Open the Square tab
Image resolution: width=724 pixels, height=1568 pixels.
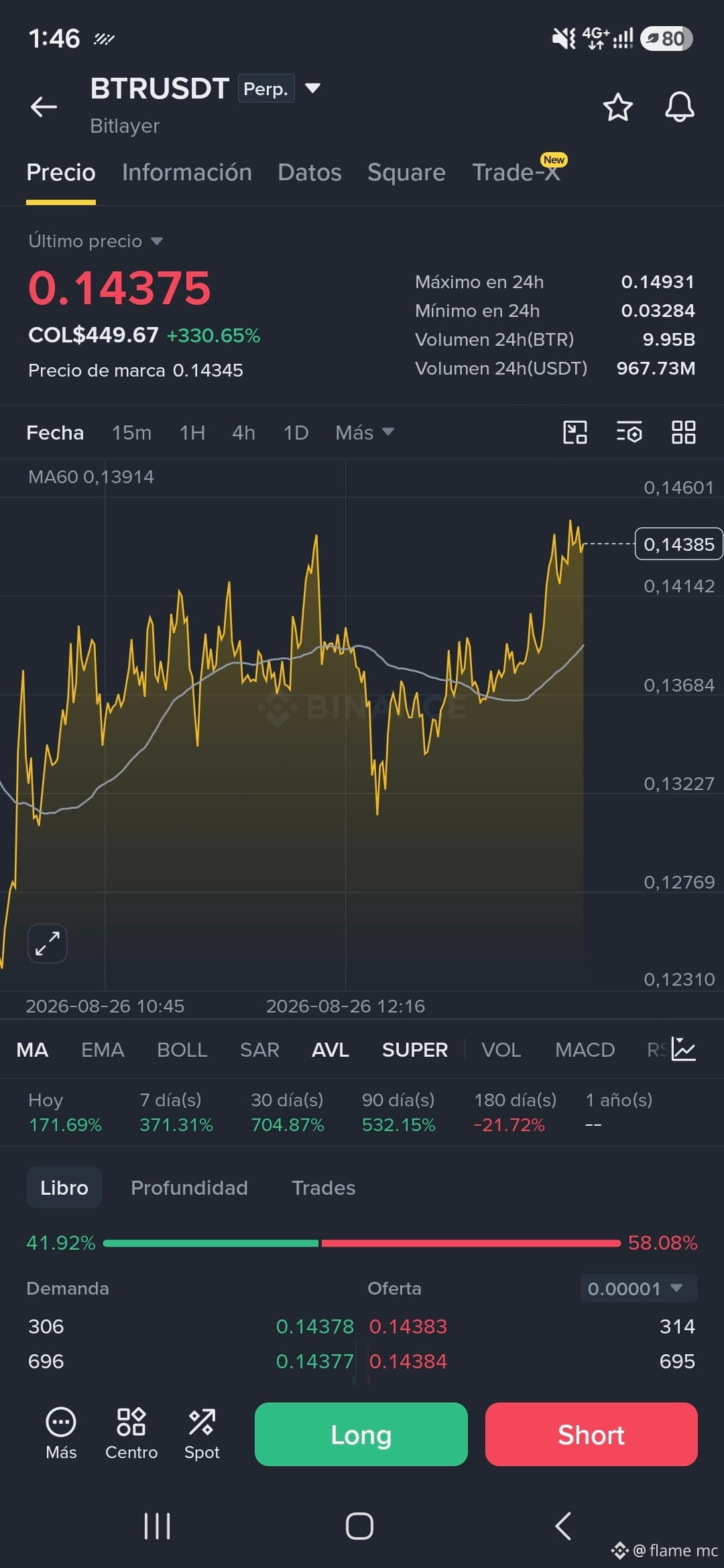[x=406, y=172]
